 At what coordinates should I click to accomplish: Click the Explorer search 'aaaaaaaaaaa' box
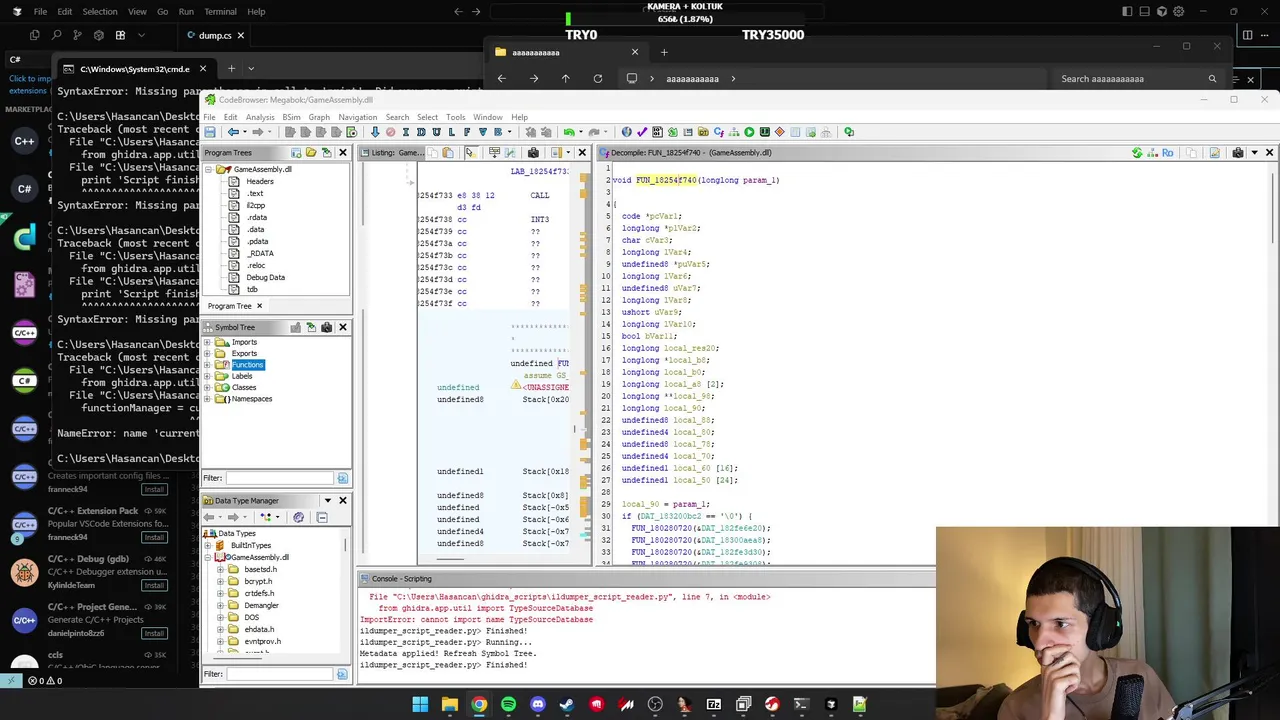1139,79
